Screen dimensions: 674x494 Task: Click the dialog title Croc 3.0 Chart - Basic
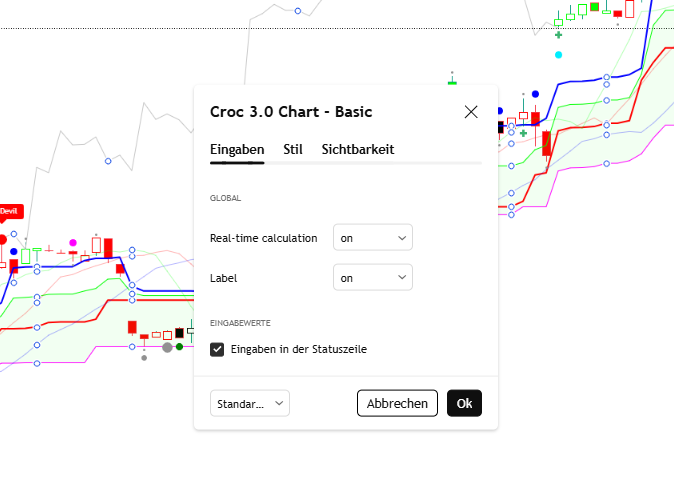(x=291, y=112)
